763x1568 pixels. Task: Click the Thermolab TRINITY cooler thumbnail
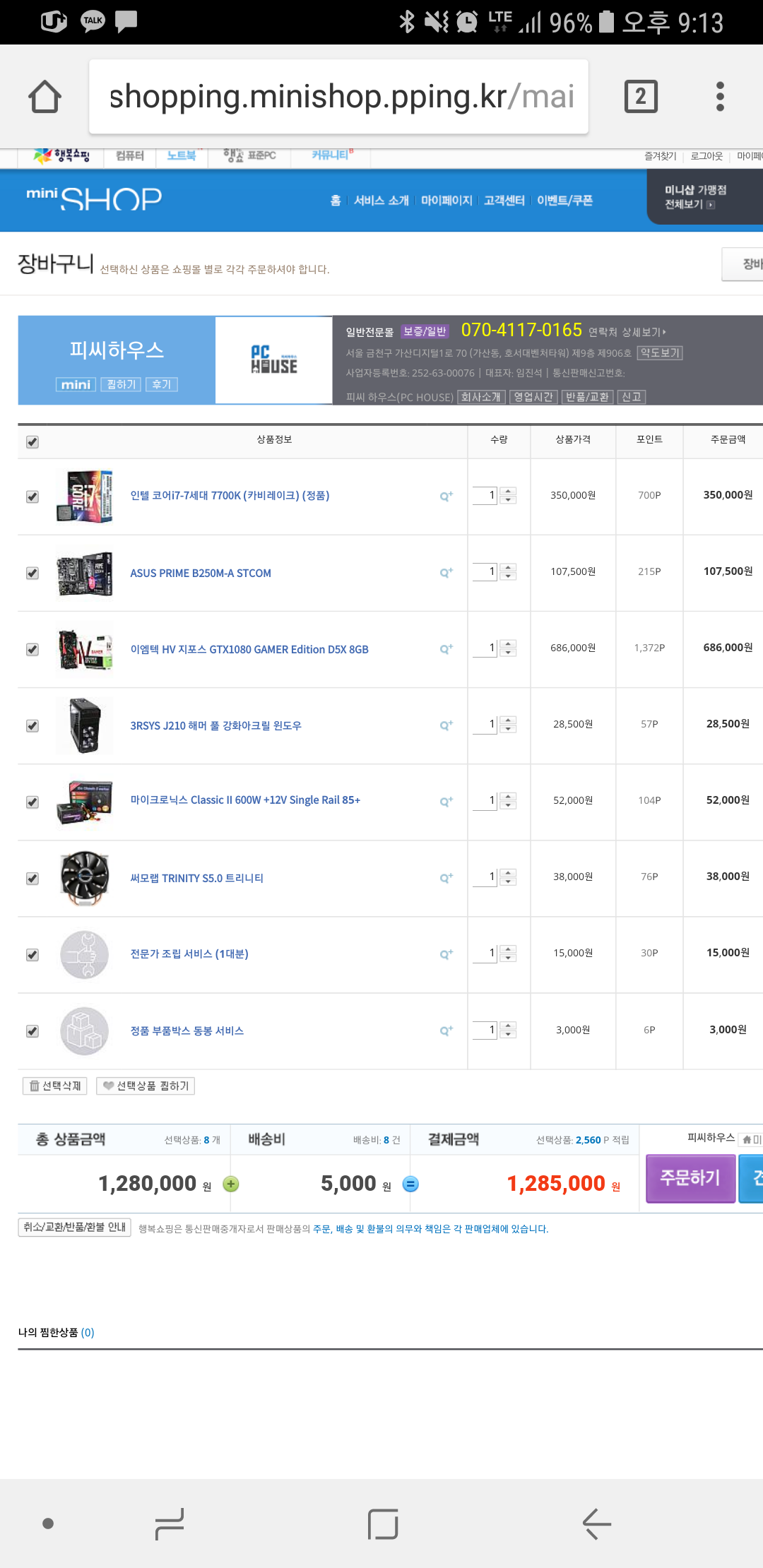coord(85,878)
